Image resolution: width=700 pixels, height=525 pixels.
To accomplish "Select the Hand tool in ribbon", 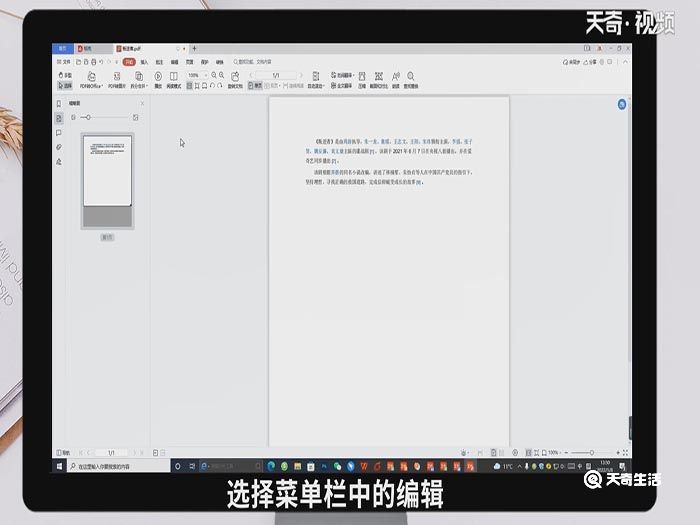I will pyautogui.click(x=65, y=75).
